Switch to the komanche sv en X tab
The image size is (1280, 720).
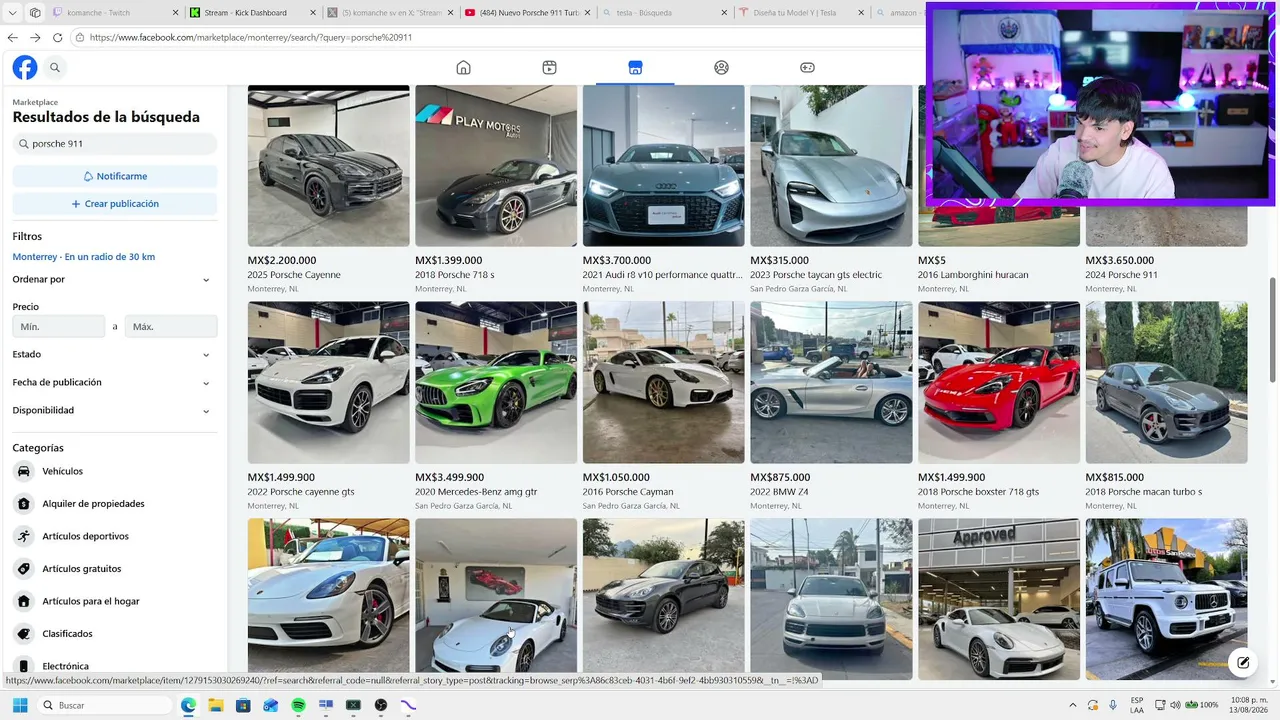(391, 13)
